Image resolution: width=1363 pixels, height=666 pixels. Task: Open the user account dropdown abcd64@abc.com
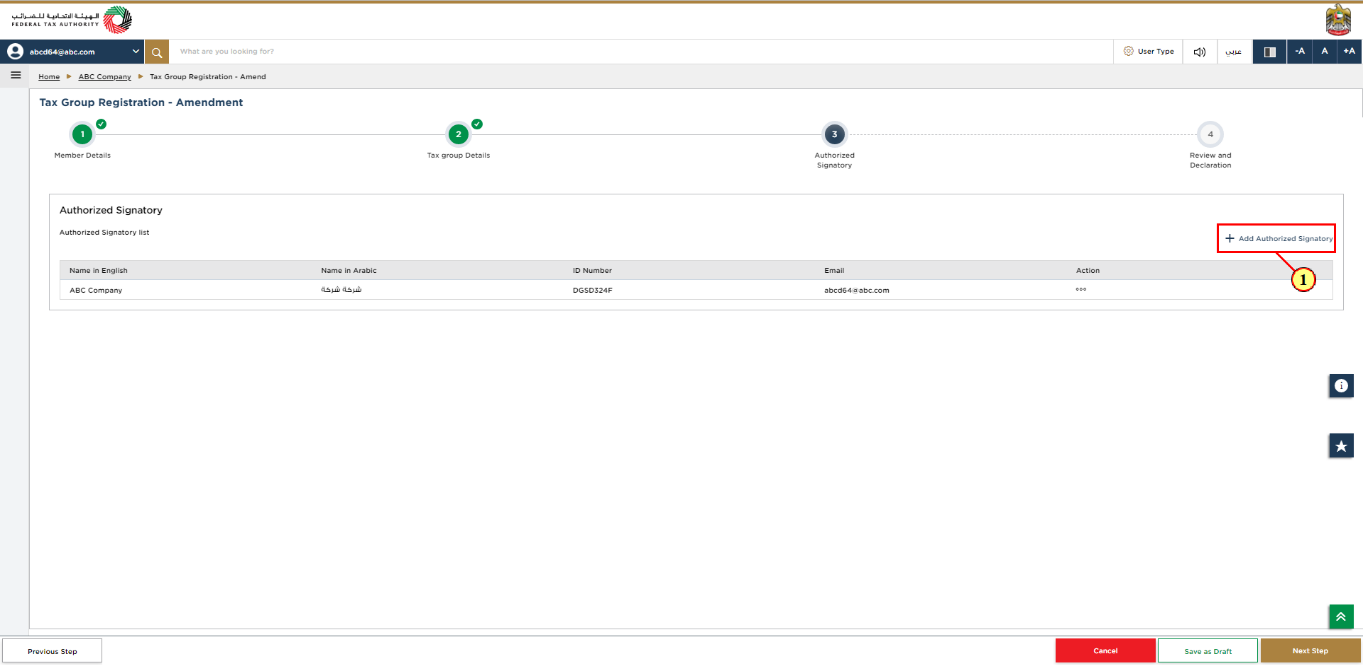[73, 51]
